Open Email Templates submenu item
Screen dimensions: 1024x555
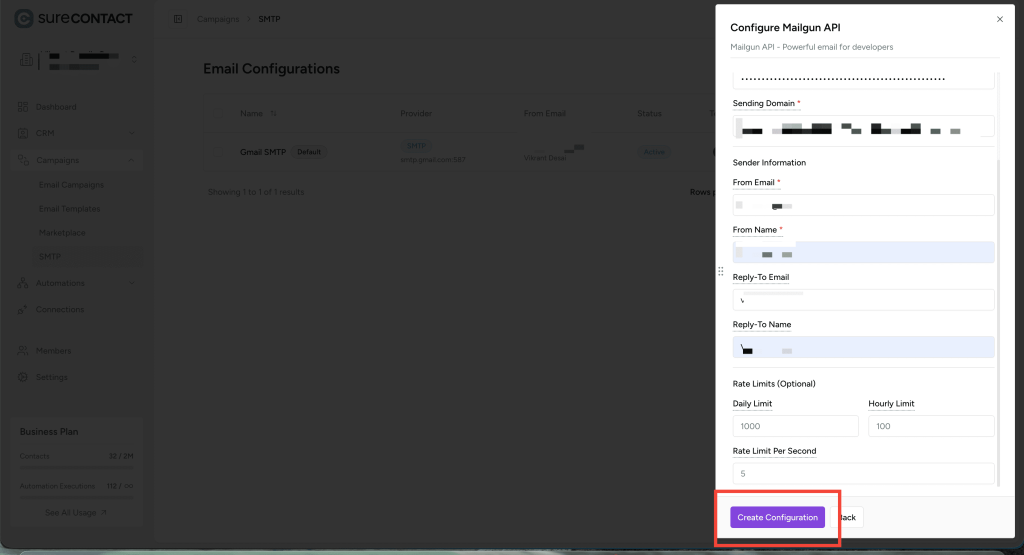(x=69, y=209)
